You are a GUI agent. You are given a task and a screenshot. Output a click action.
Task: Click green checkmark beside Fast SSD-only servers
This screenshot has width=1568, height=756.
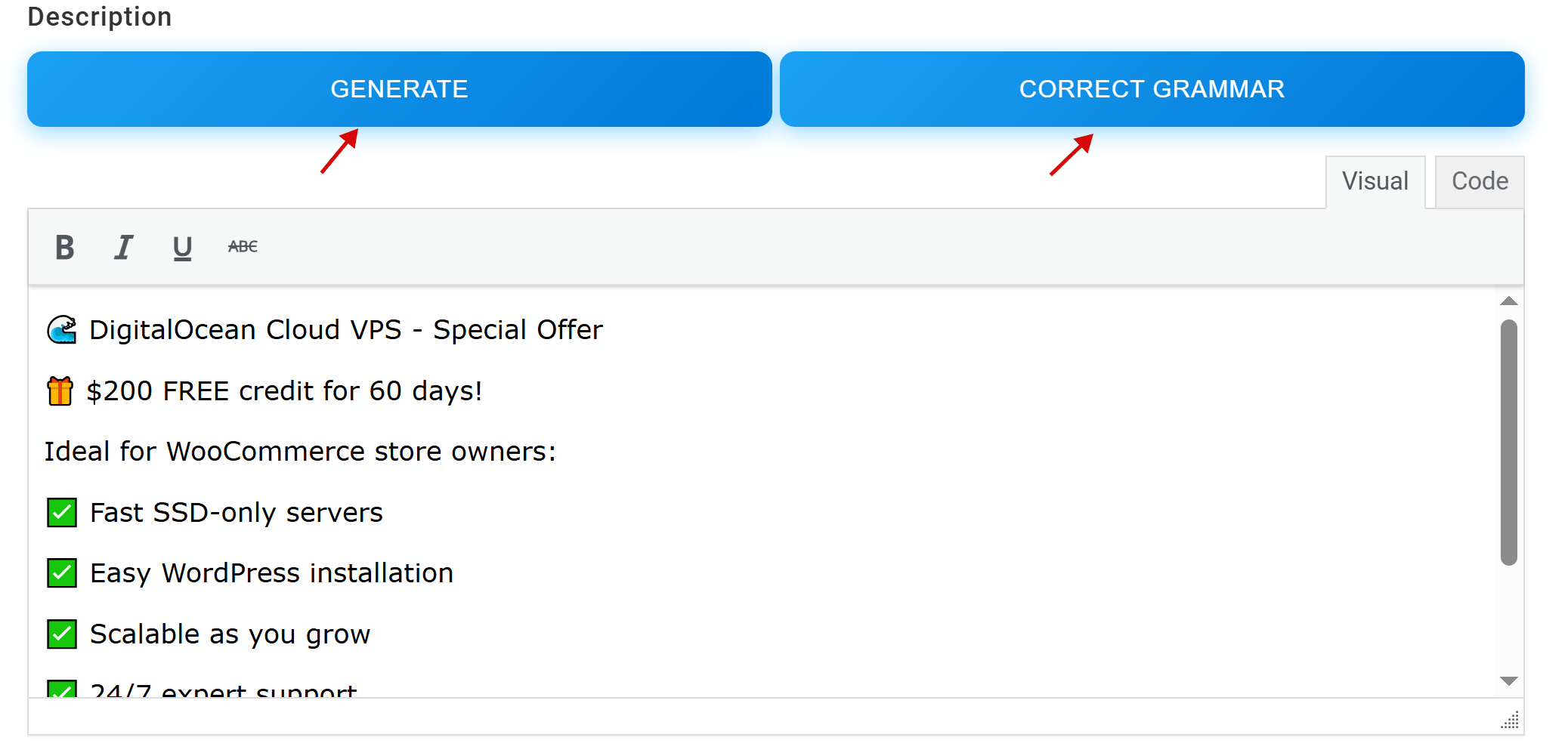coord(62,513)
